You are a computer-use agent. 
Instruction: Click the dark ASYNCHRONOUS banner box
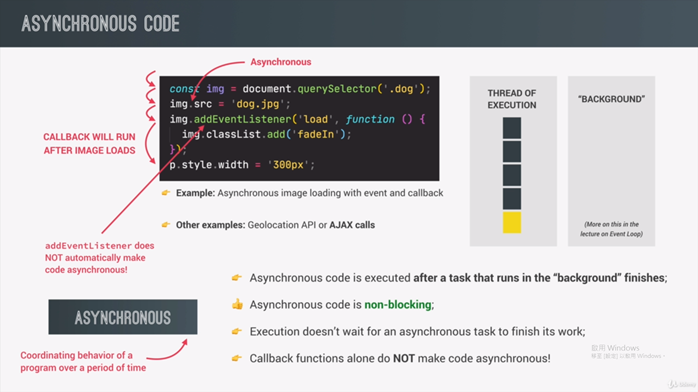123,317
